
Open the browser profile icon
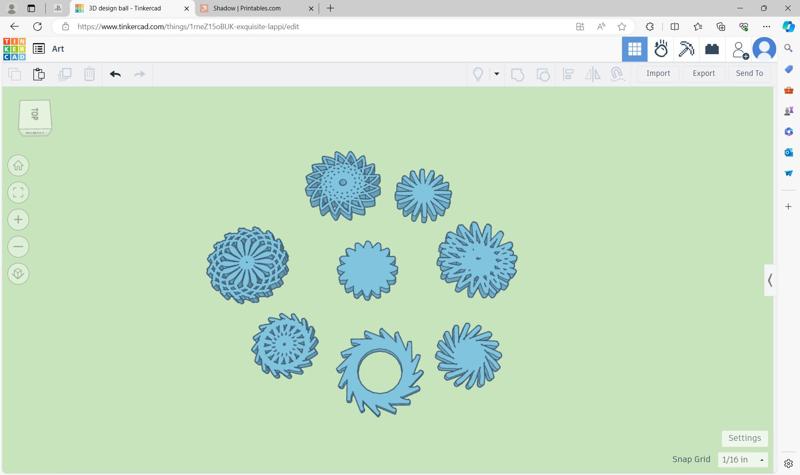(x=11, y=8)
